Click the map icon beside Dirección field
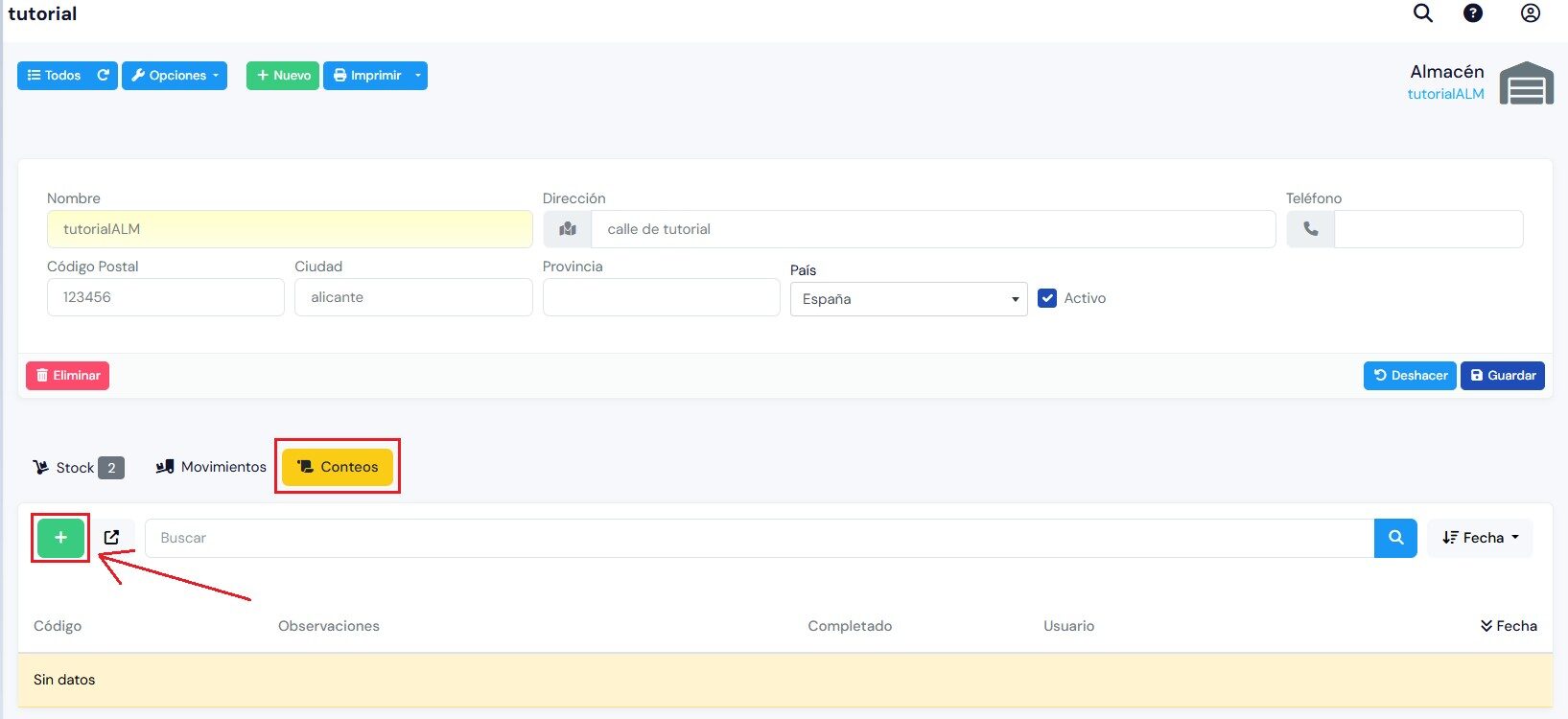The height and width of the screenshot is (719, 1568). click(568, 229)
